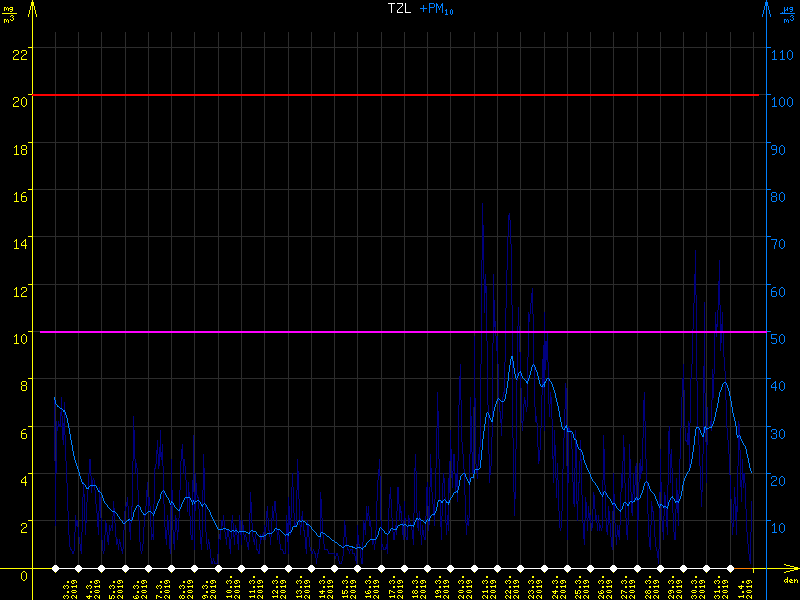The width and height of the screenshot is (800, 600).
Task: Select the 15.3.2019 date label
Action: click(348, 587)
